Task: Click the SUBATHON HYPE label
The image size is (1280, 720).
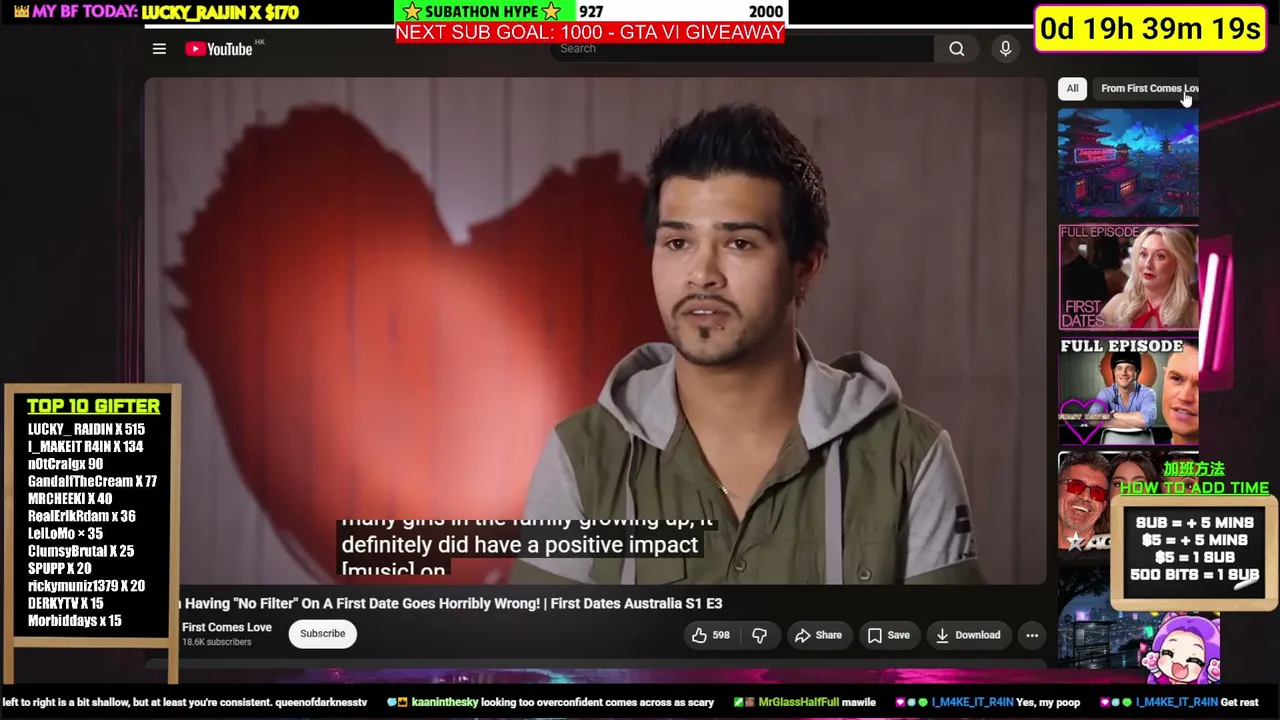Action: click(484, 12)
